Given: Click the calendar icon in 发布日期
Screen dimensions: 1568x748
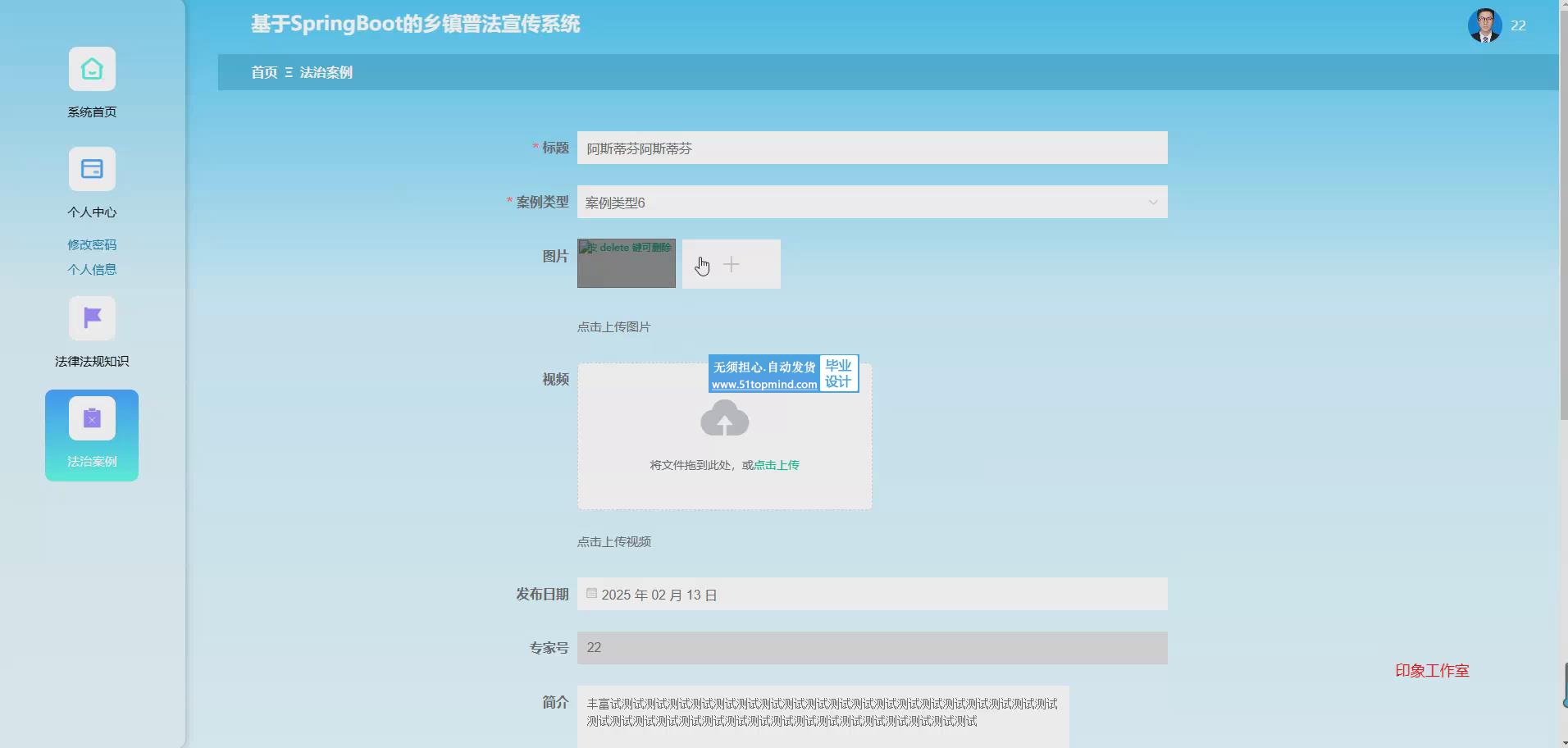Looking at the screenshot, I should coord(591,594).
